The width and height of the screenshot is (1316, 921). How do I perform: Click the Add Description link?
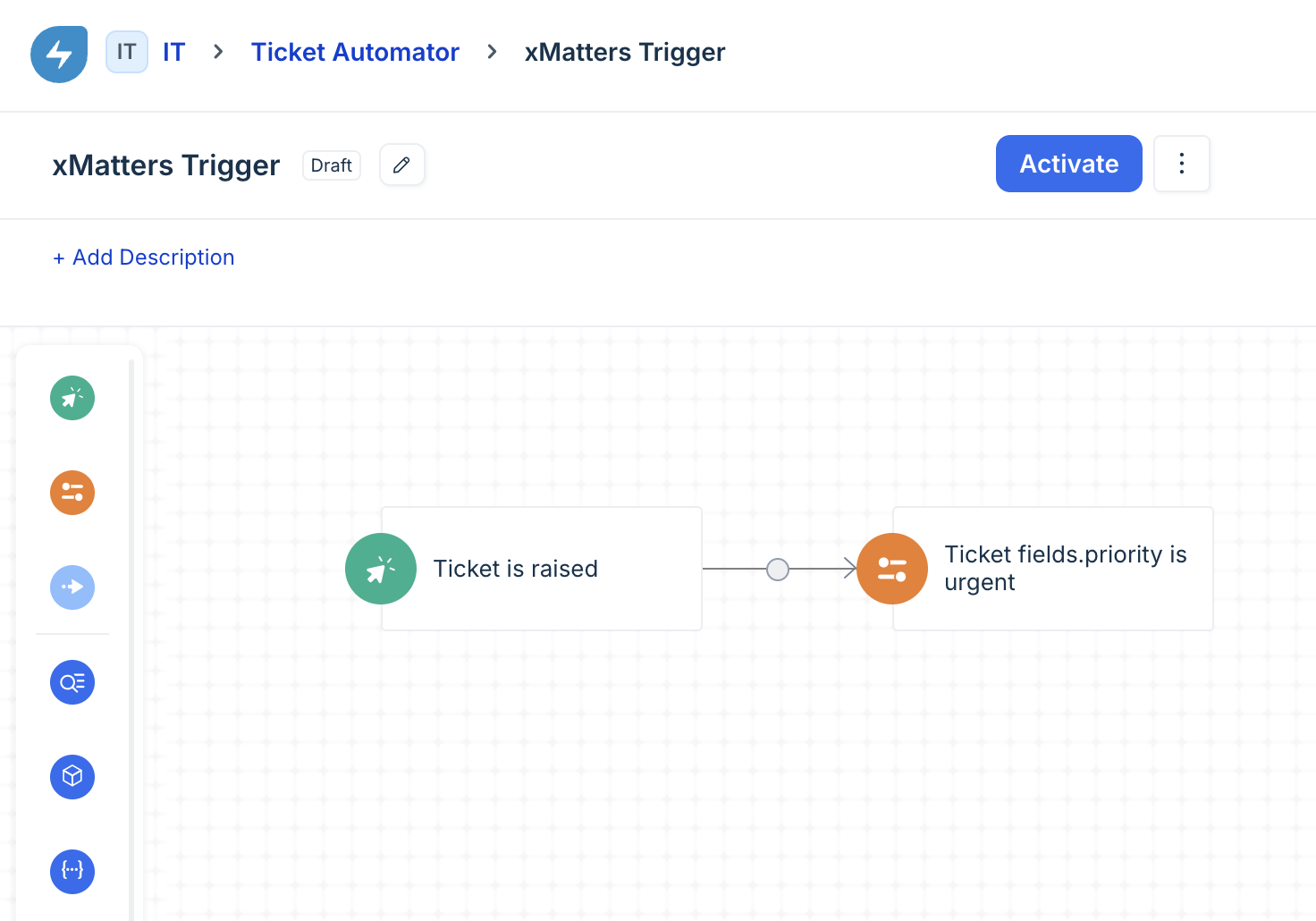(144, 258)
